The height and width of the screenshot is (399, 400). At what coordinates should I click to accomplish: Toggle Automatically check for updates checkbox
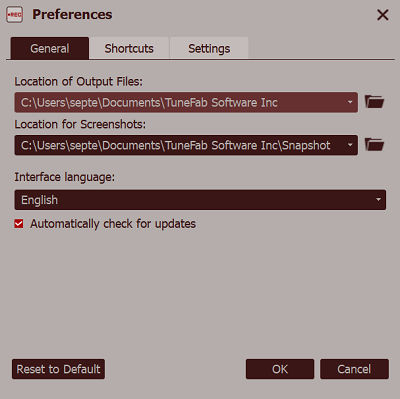(x=19, y=224)
